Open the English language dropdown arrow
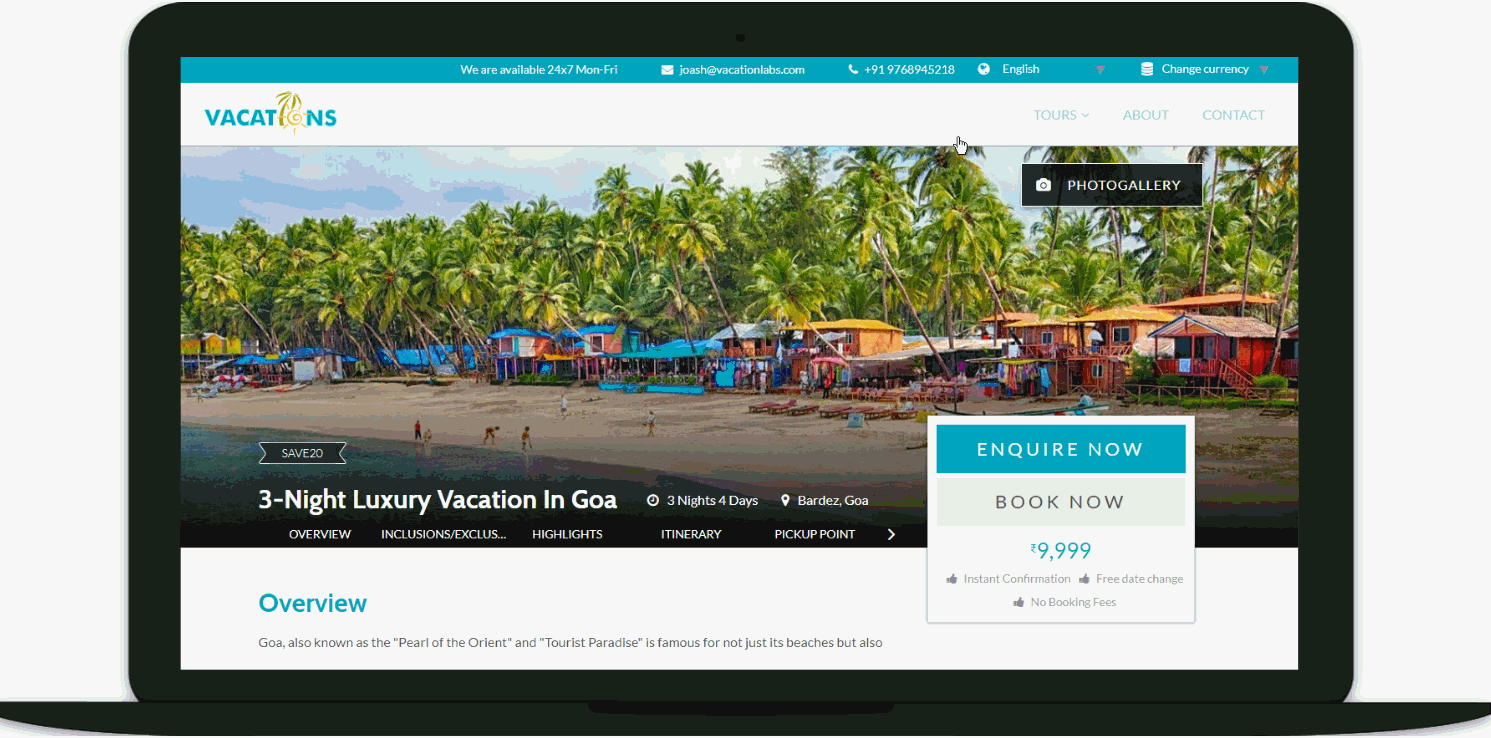The width and height of the screenshot is (1491, 738). click(x=1100, y=70)
